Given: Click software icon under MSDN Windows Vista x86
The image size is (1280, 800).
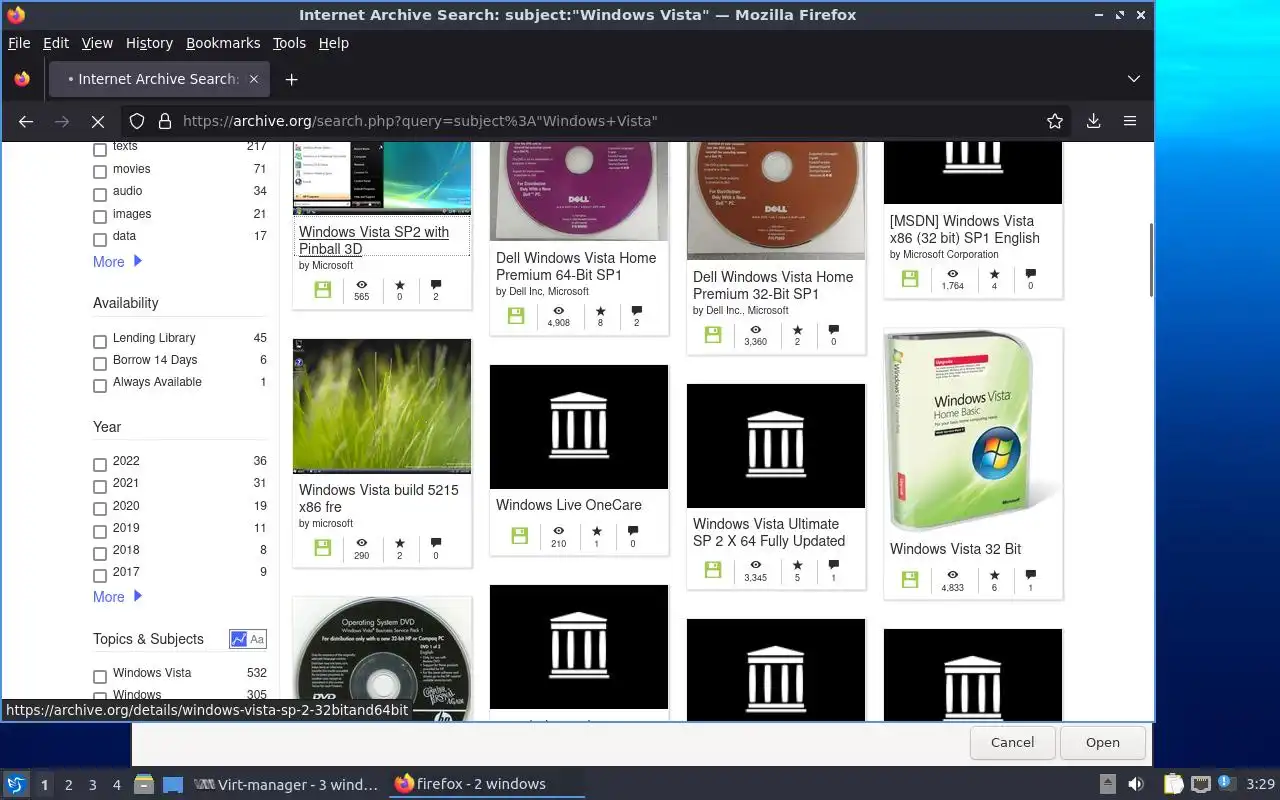Looking at the screenshot, I should (910, 279).
